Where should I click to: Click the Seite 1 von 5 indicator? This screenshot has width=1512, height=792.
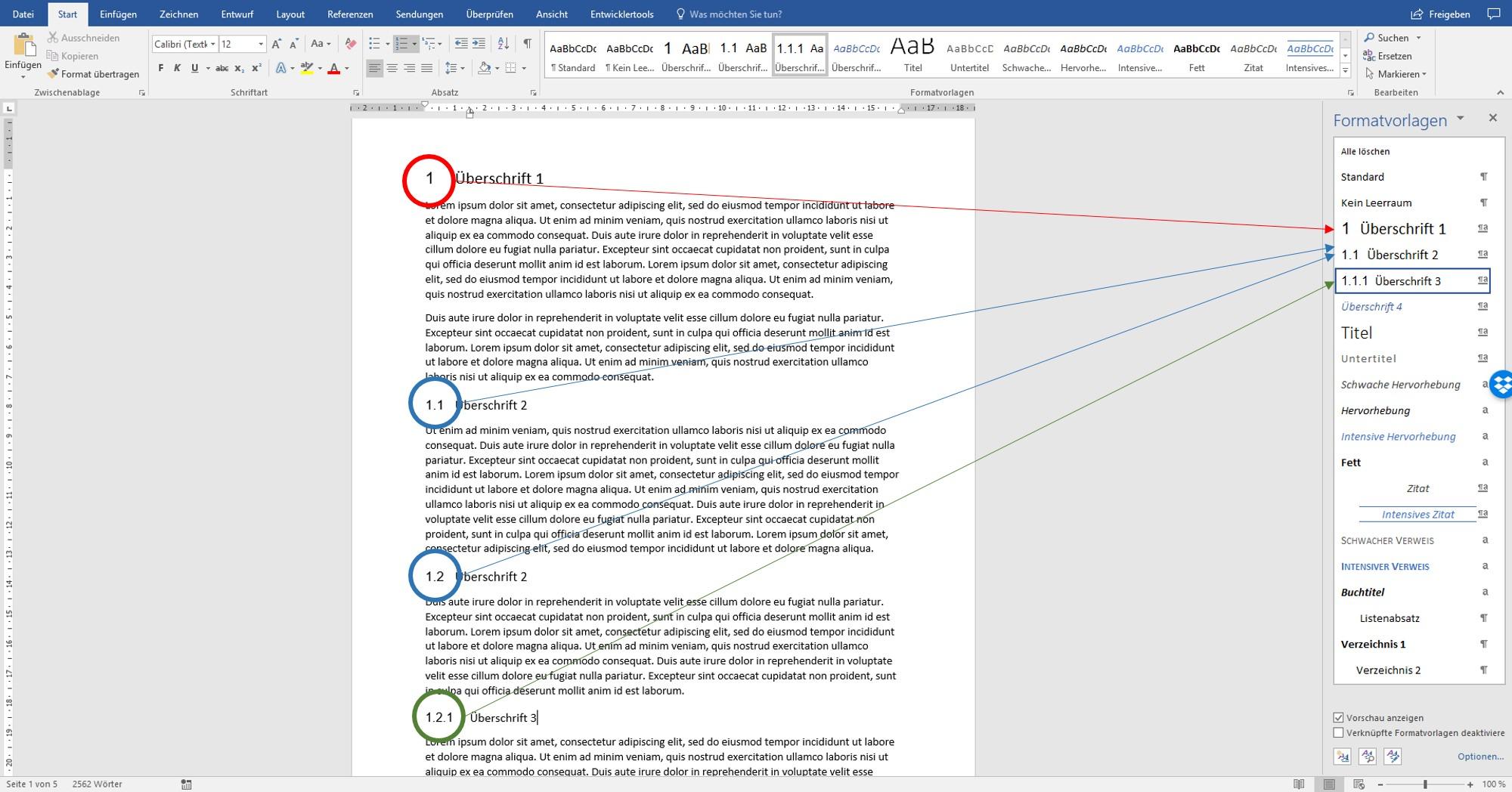[32, 784]
